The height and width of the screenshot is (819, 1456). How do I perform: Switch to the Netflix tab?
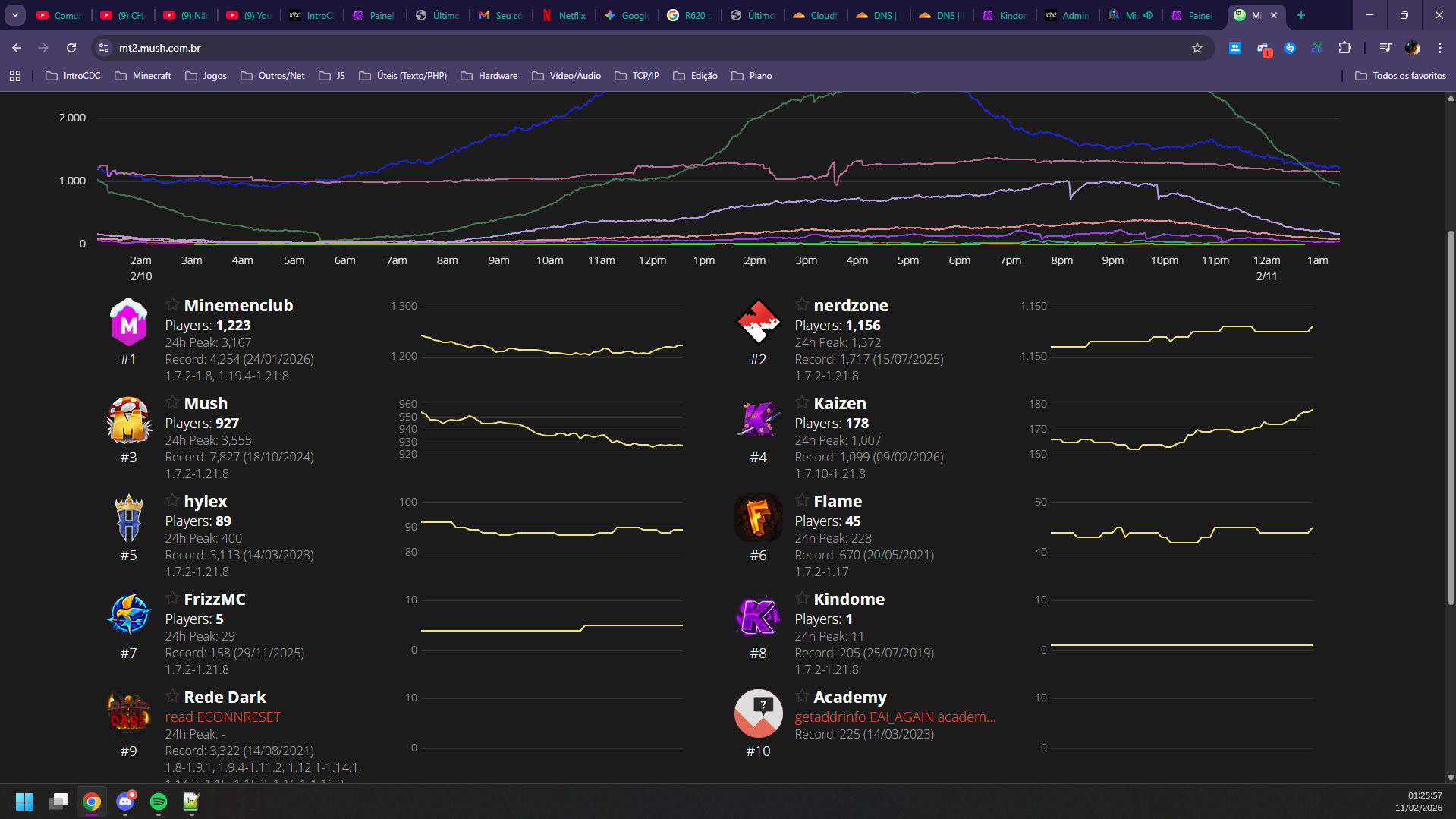point(564,15)
